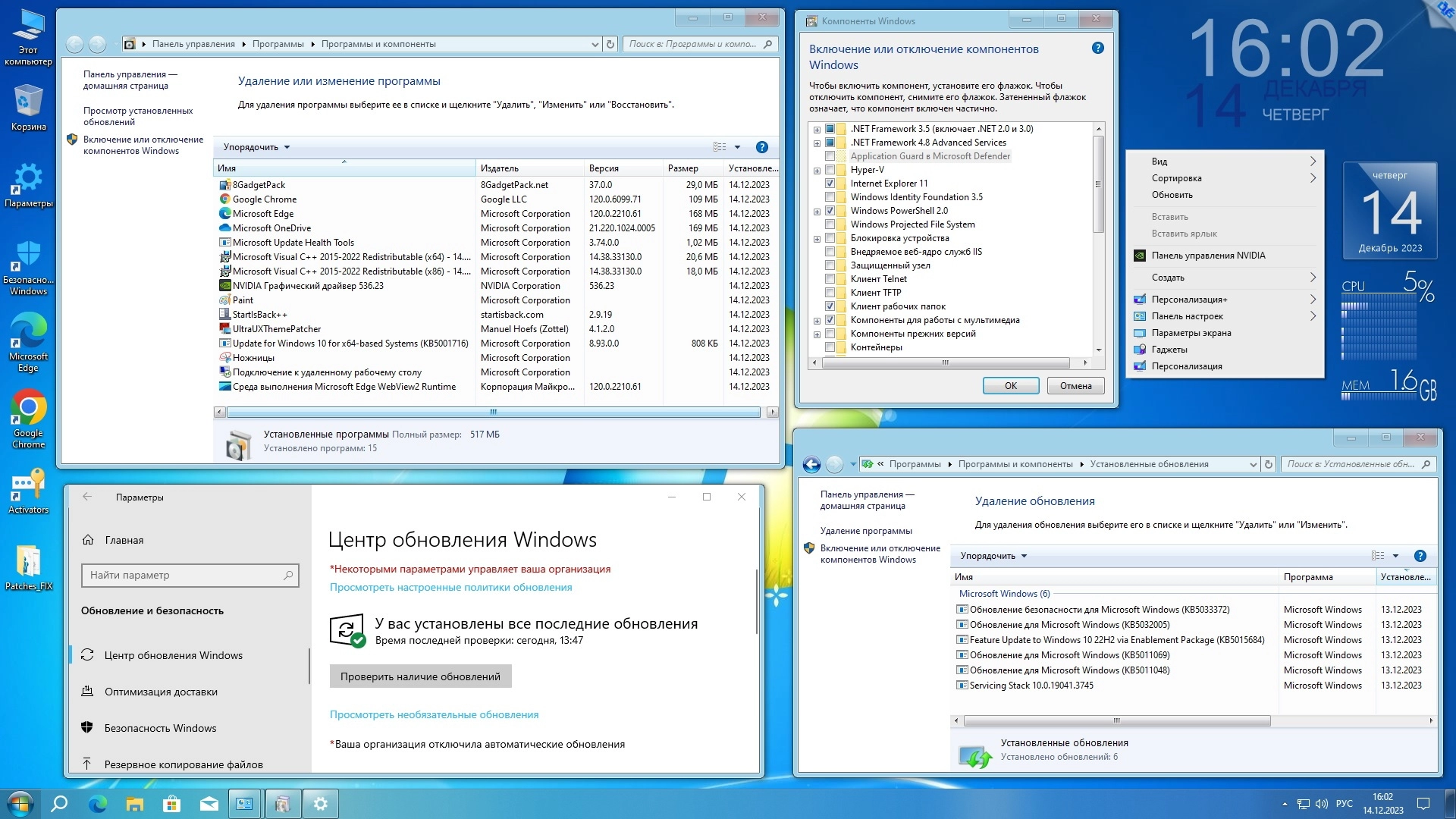1456x819 pixels.
Task: Select Панель управления NVIDIA in the context menu
Action: click(1207, 256)
